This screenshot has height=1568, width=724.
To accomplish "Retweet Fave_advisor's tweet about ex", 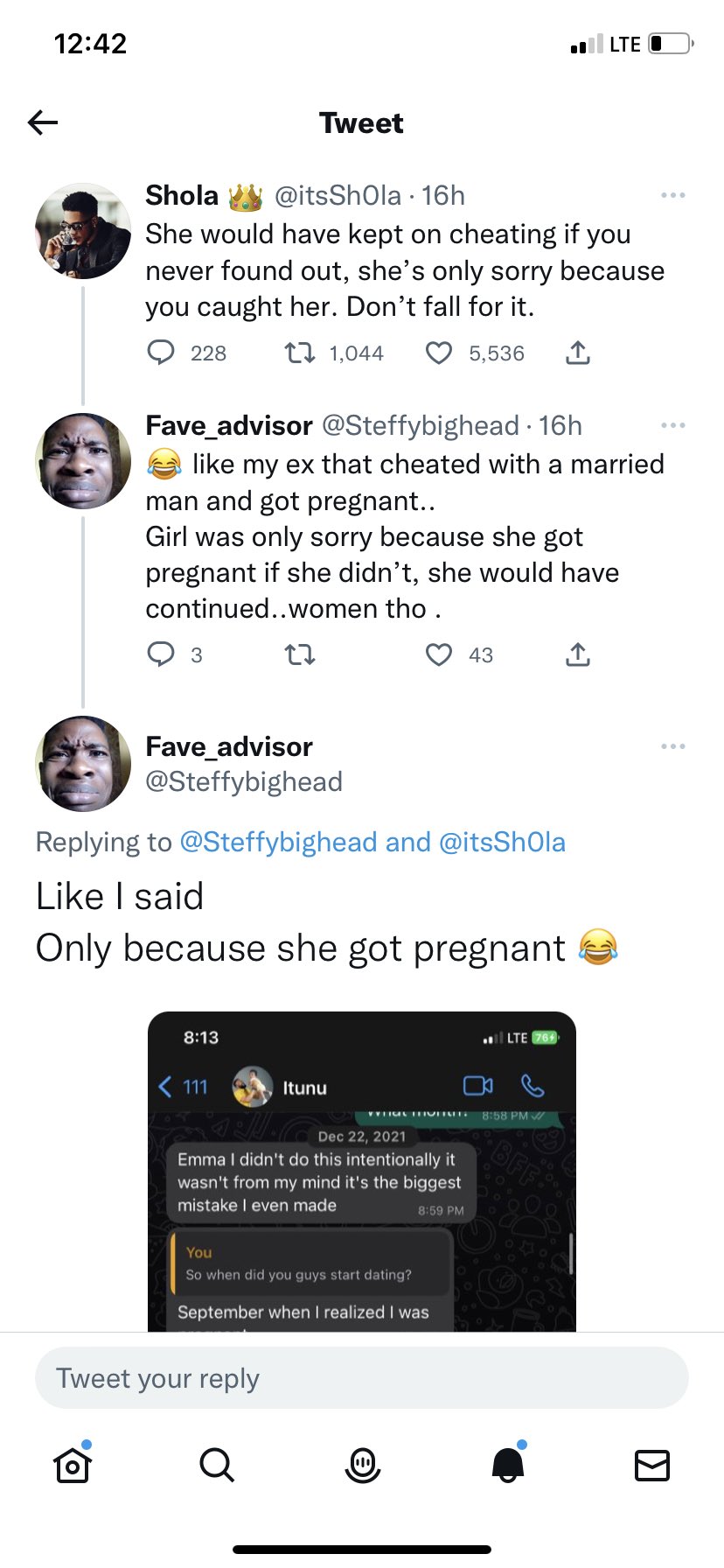I will (300, 654).
